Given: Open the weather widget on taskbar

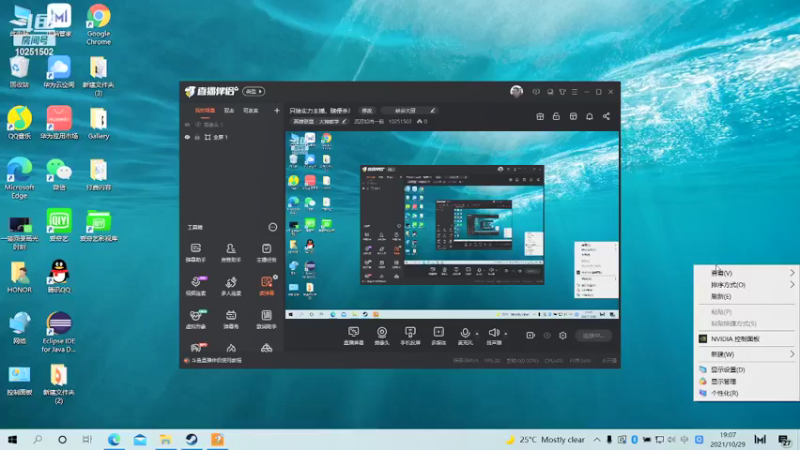Looking at the screenshot, I should point(545,439).
